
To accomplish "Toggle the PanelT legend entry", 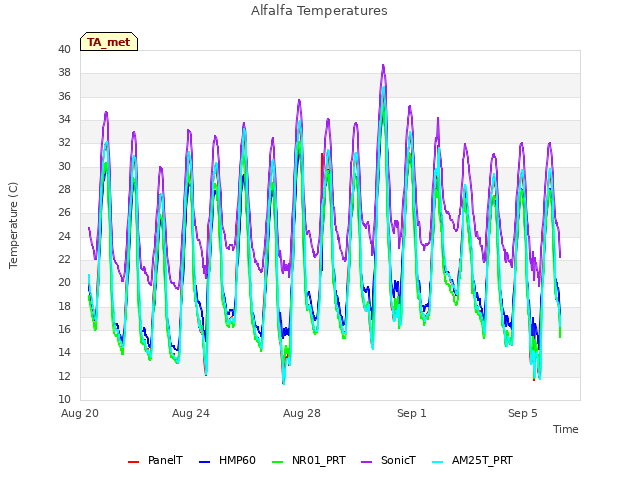I will pyautogui.click(x=155, y=460).
